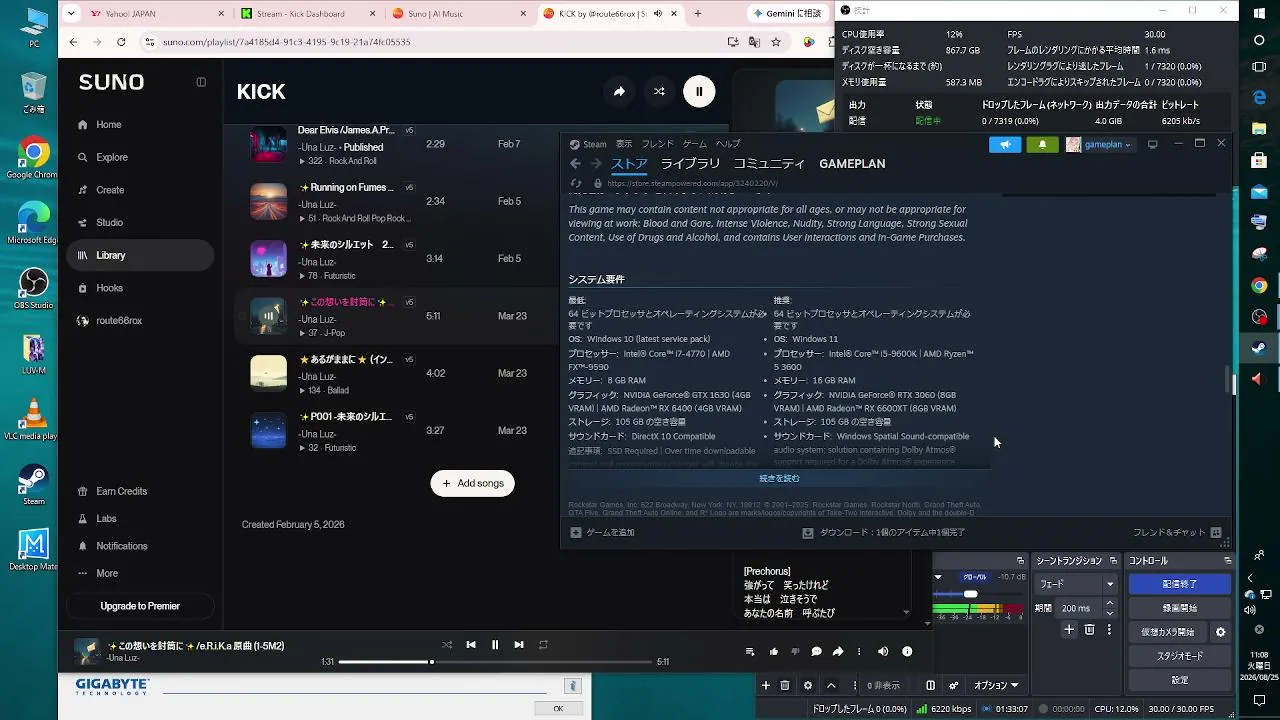Skip to the previous track in the player
1280x720 pixels.
[471, 645]
